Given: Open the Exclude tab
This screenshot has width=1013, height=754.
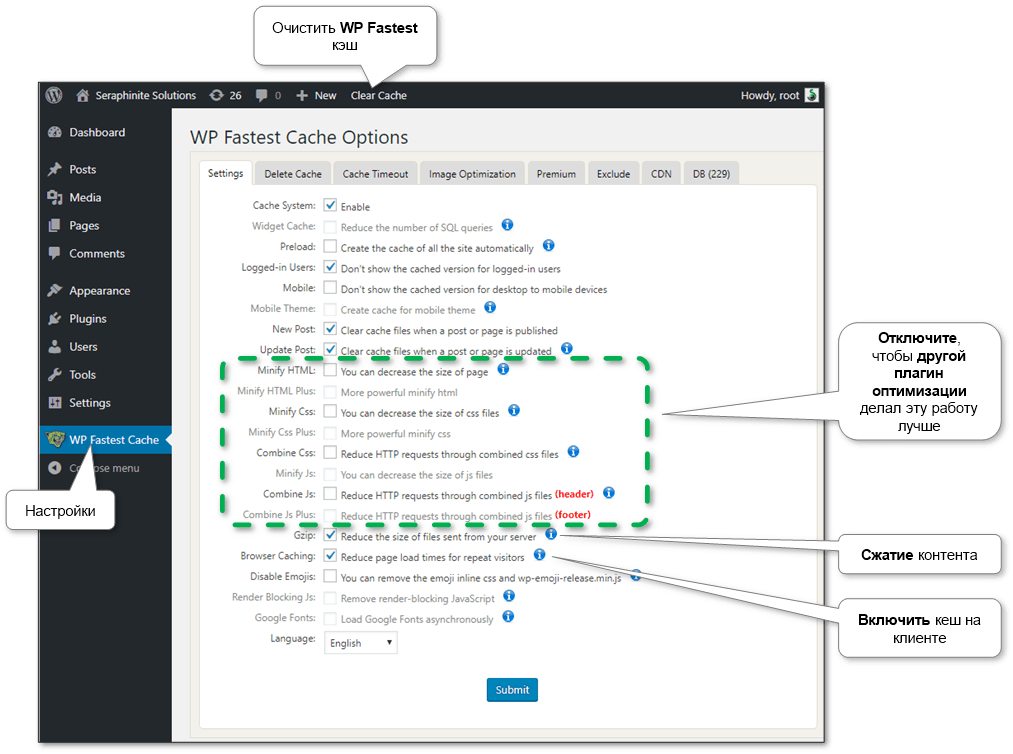Looking at the screenshot, I should coord(614,174).
